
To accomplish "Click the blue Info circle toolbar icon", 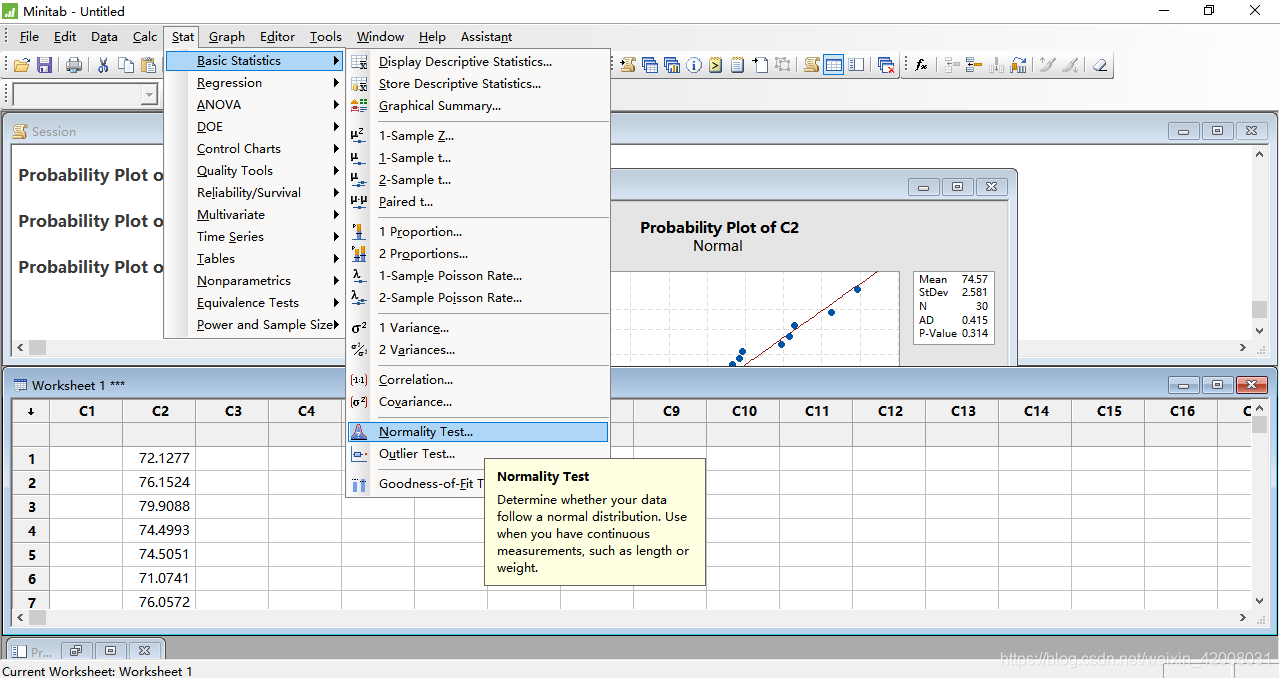I will click(x=694, y=65).
